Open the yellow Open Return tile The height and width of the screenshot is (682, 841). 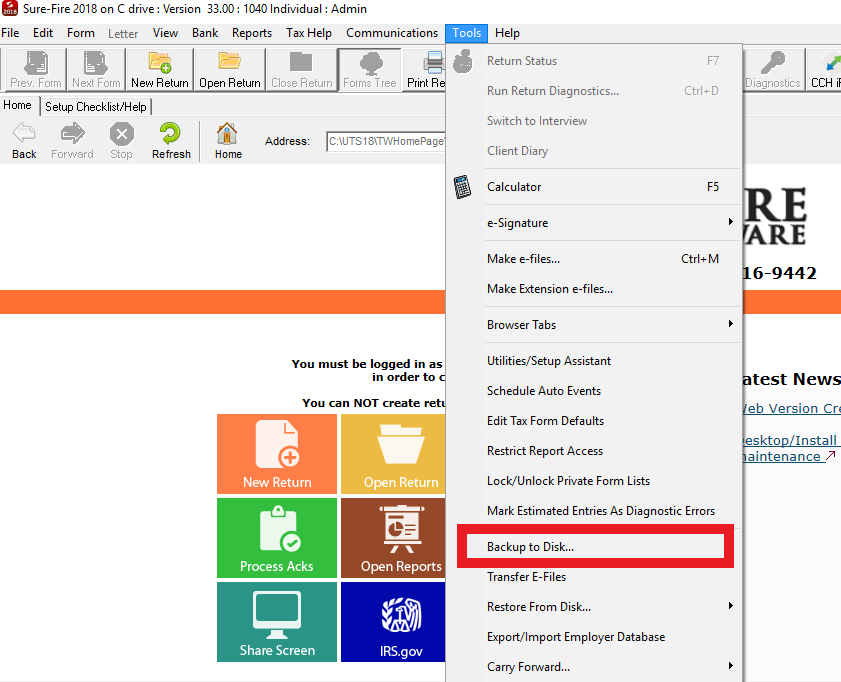(x=393, y=454)
